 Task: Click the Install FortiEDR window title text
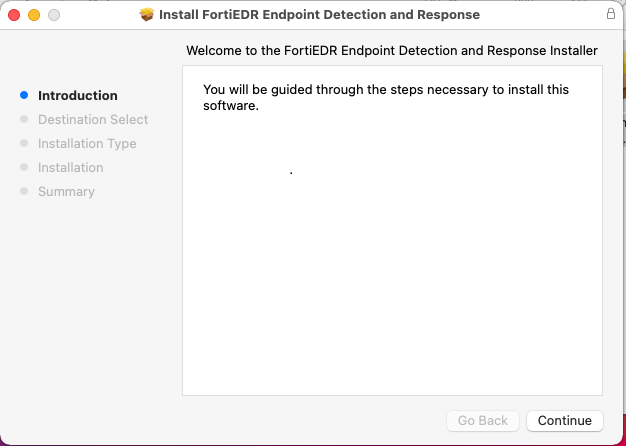[319, 15]
